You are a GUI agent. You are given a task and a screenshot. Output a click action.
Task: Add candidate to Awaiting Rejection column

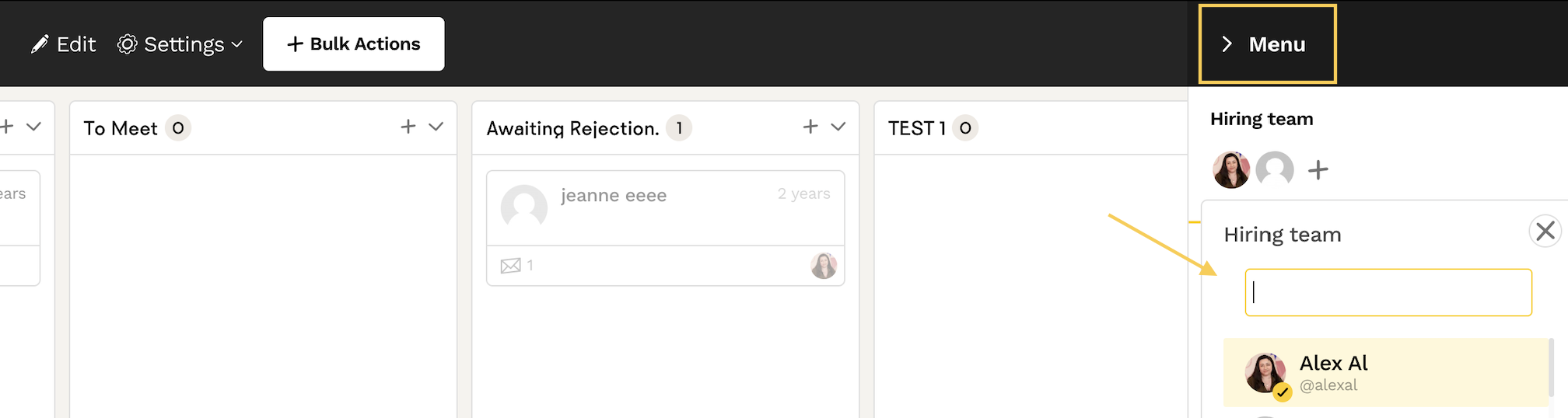pyautogui.click(x=810, y=127)
